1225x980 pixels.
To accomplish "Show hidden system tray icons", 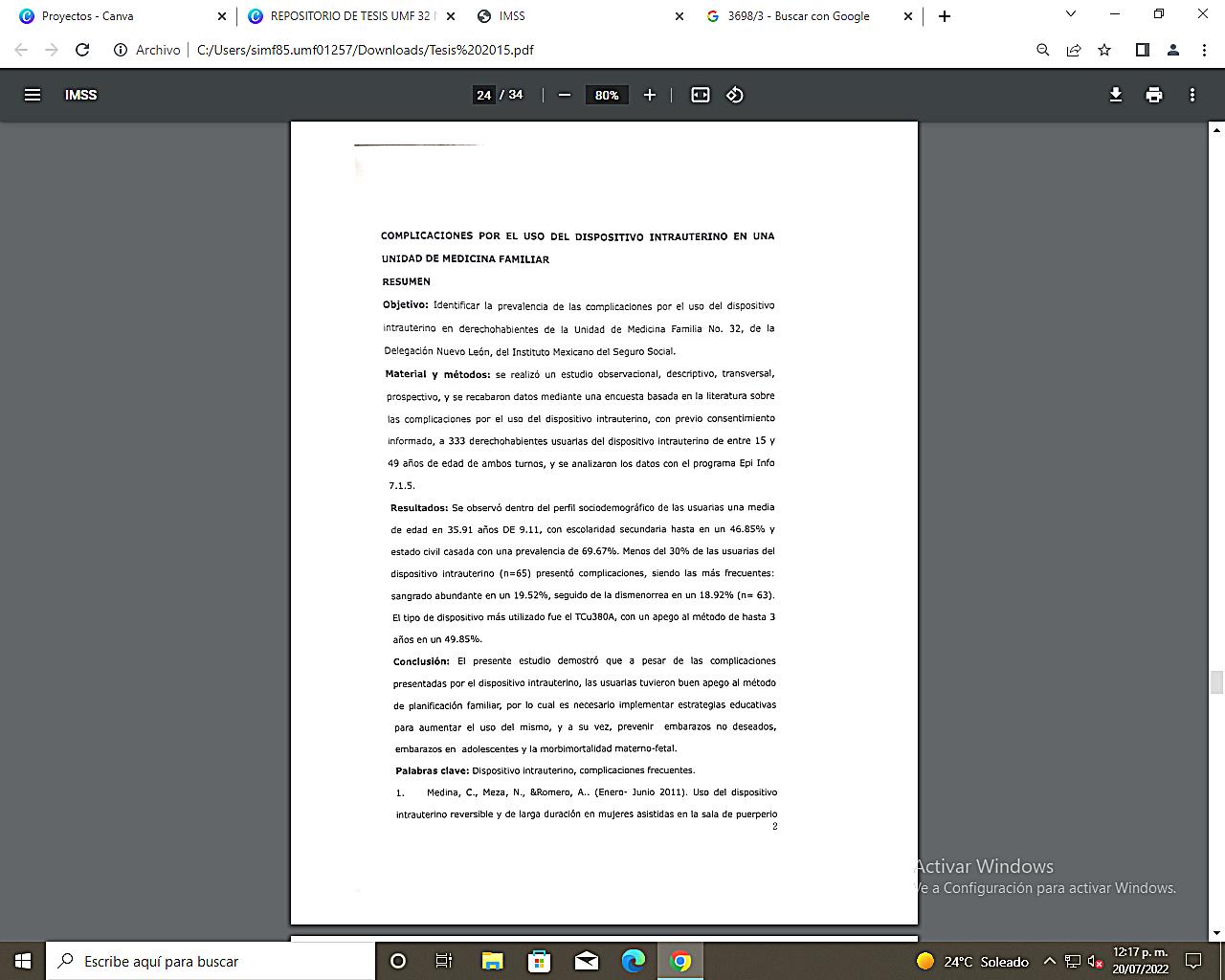I will coord(1049,961).
